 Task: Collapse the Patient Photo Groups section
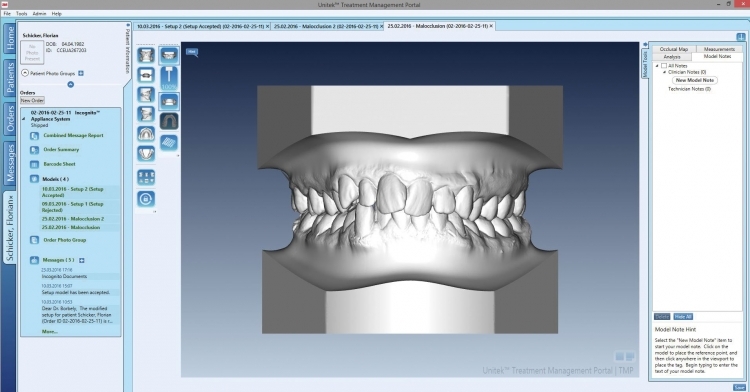pyautogui.click(x=25, y=73)
